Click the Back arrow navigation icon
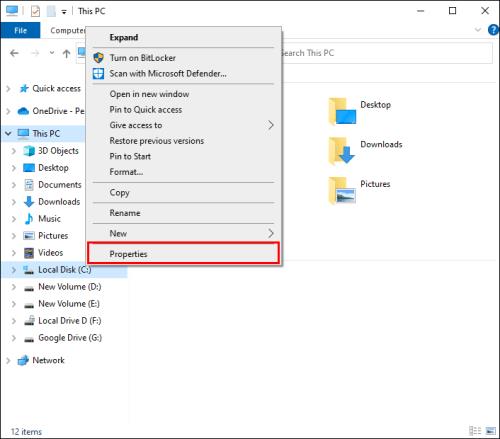Screen dimensions: 500x439 click(14, 53)
